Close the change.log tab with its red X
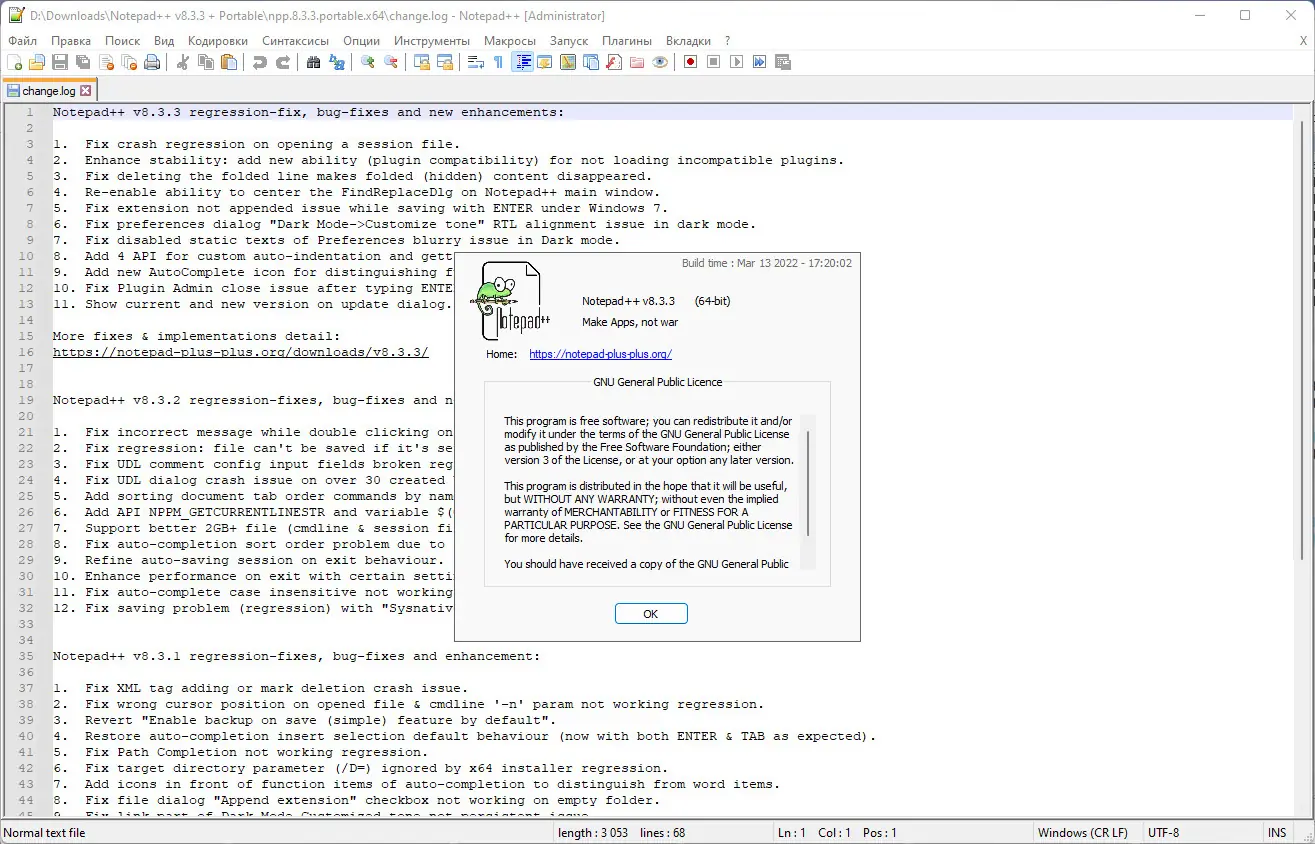This screenshot has height=844, width=1315. 86,91
